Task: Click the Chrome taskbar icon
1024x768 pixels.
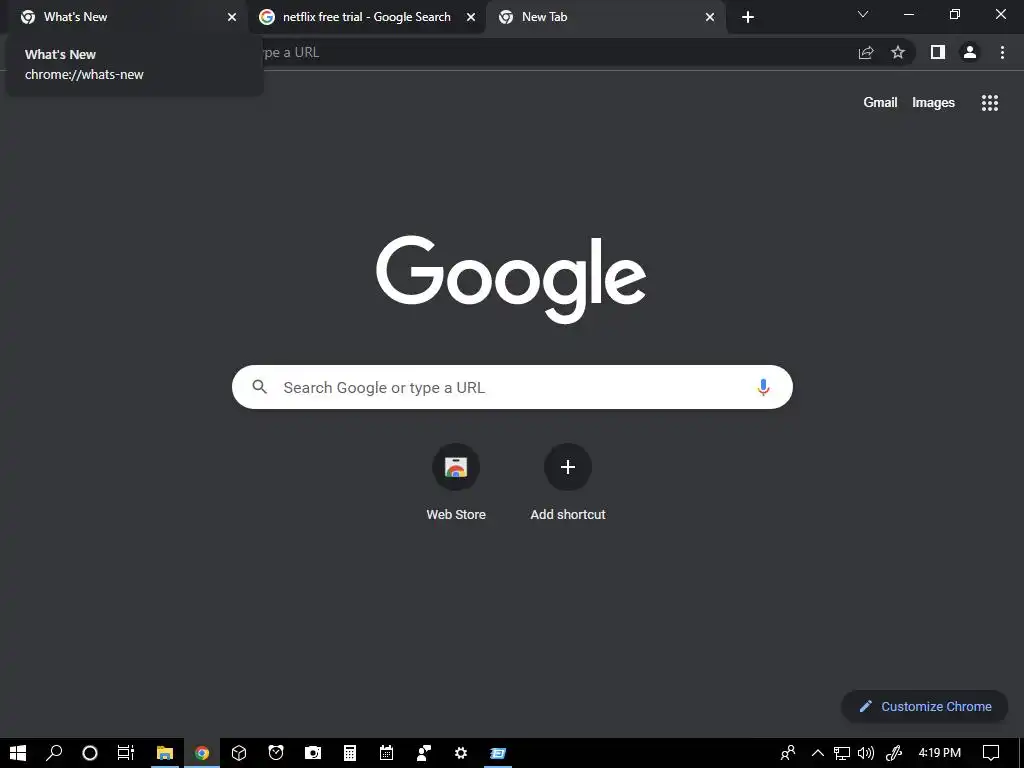Action: pyautogui.click(x=202, y=753)
